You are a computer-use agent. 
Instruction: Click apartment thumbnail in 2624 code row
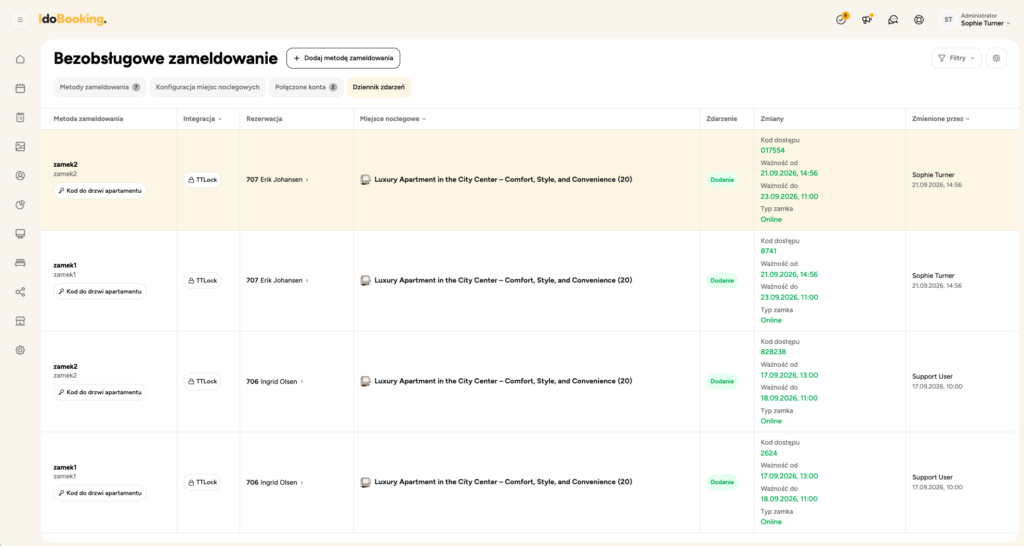pyautogui.click(x=366, y=482)
